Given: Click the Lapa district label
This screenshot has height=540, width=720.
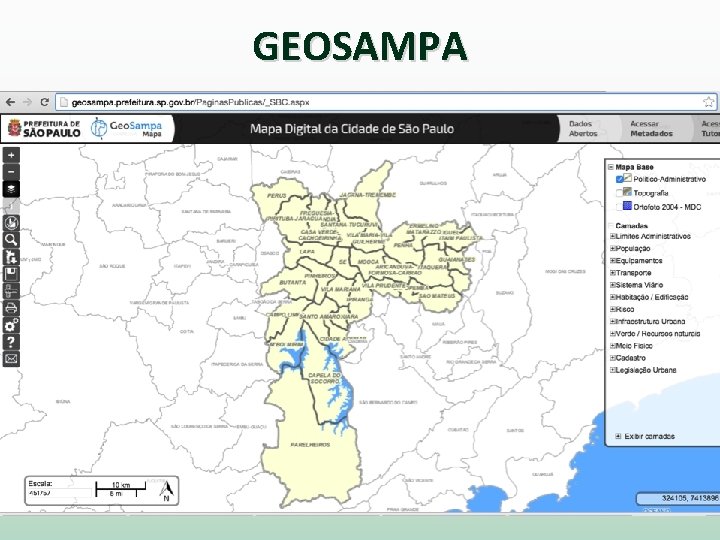Looking at the screenshot, I should (x=307, y=252).
